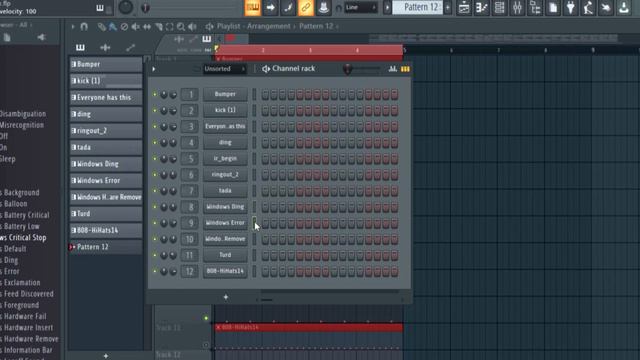The image size is (640, 360).
Task: Click Arrangement in the playlist breadcrumb
Action: (x=268, y=27)
